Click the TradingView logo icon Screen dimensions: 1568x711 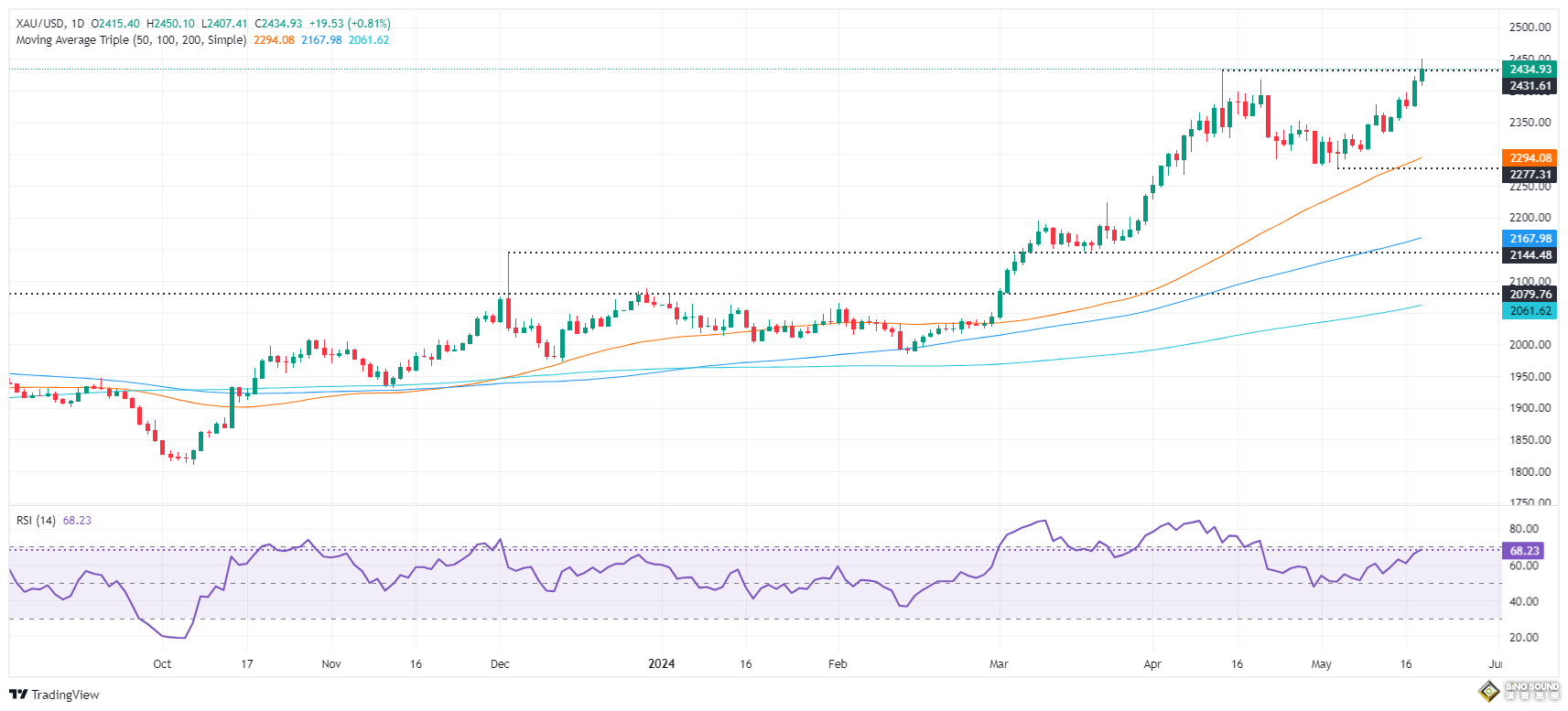[18, 695]
